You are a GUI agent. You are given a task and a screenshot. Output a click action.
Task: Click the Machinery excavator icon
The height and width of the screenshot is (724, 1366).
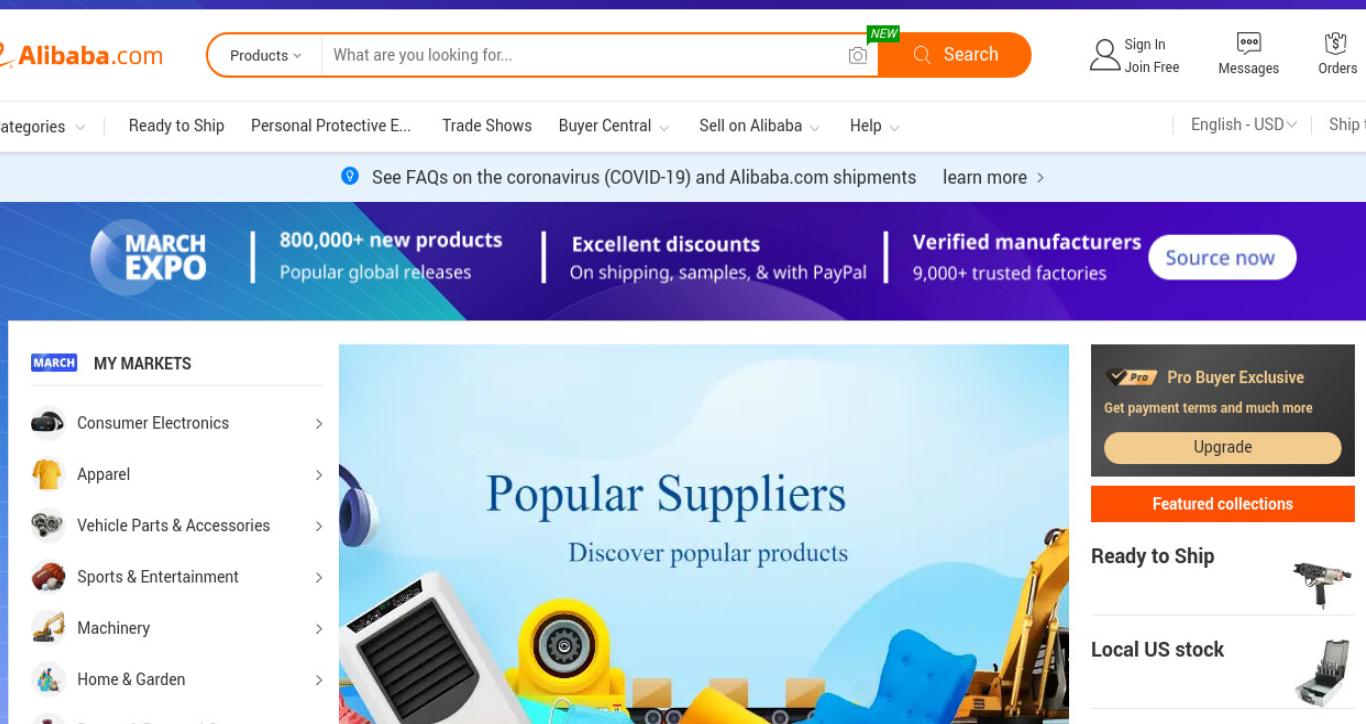[x=47, y=628]
